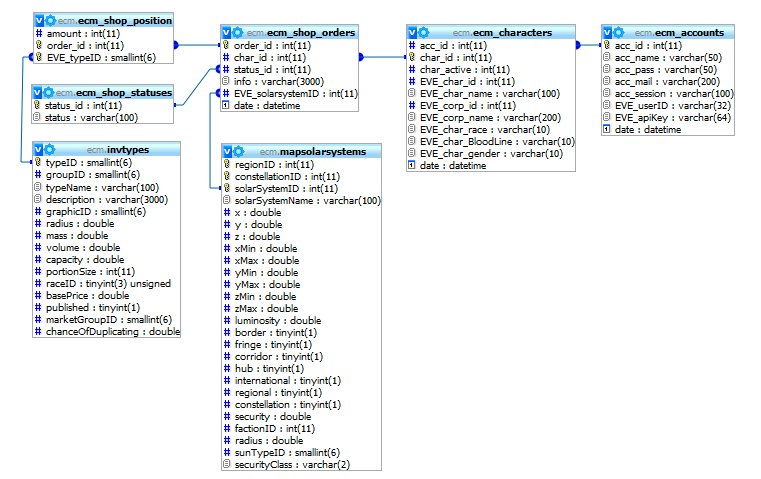Click key icon beside EVE_typeID in ecm_shop_position

(39, 57)
